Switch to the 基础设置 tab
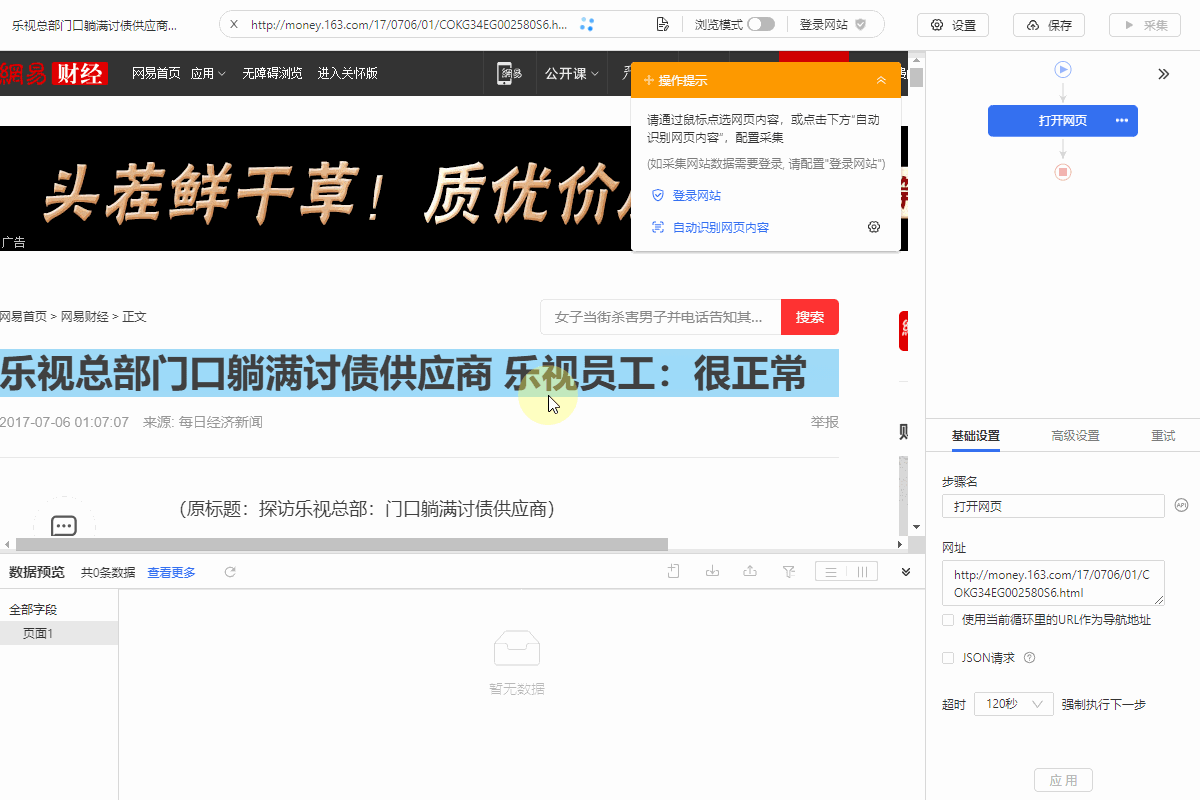Image resolution: width=1200 pixels, height=800 pixels. tap(975, 436)
